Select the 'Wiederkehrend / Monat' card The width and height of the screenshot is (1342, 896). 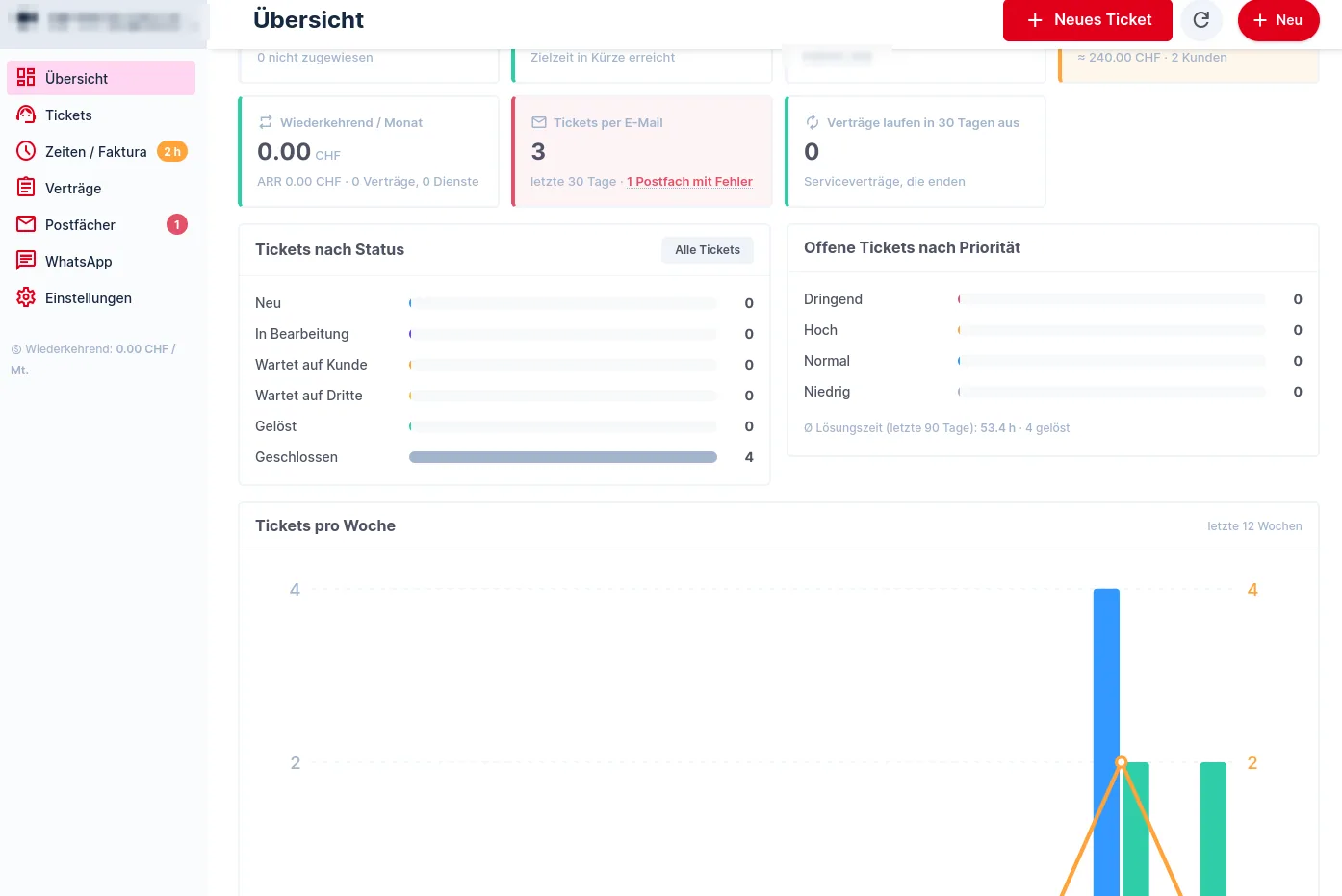369,151
